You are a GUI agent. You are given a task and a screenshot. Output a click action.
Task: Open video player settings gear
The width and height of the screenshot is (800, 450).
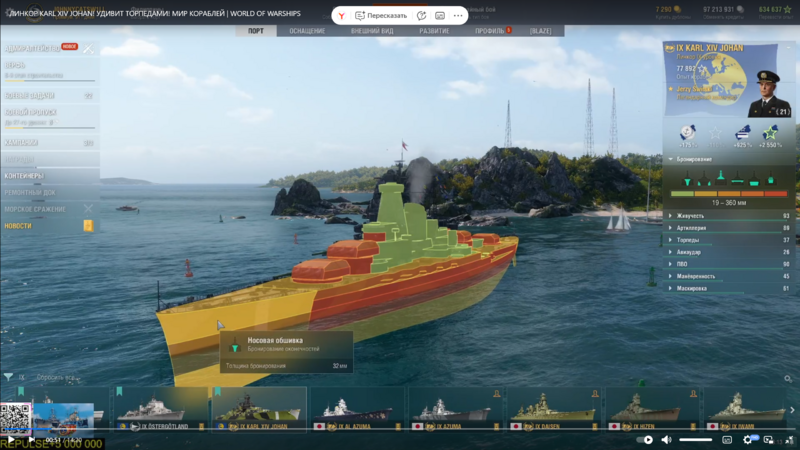point(747,440)
